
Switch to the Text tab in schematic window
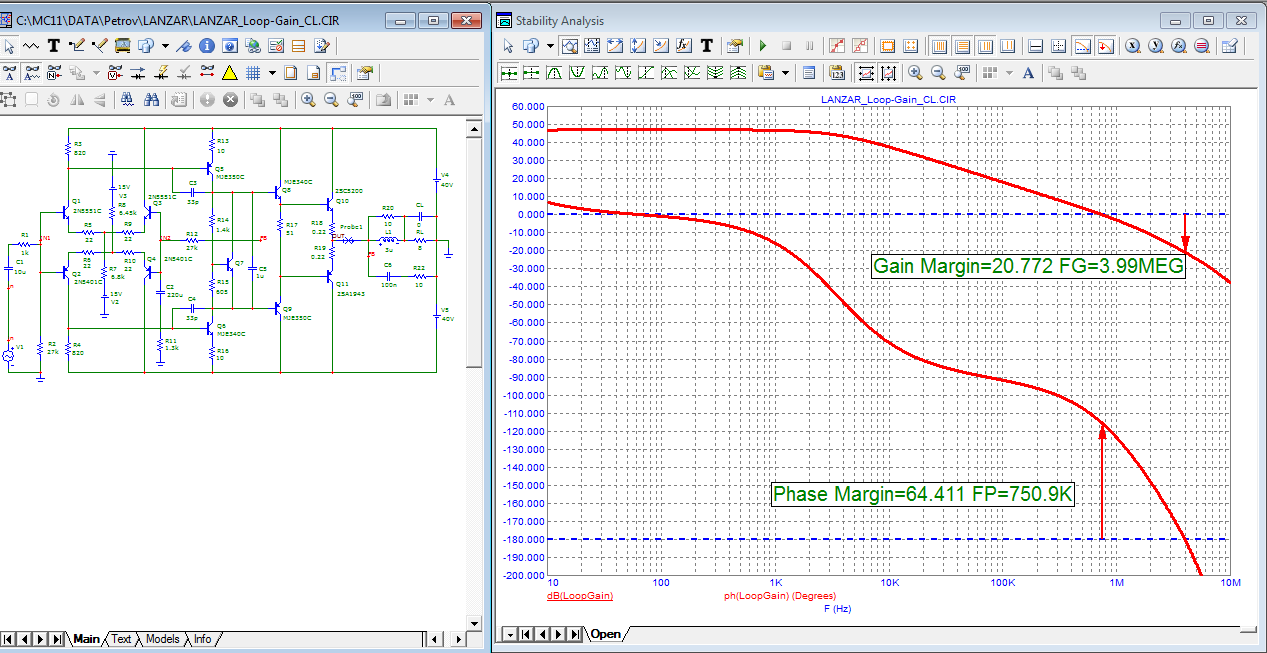[121, 639]
